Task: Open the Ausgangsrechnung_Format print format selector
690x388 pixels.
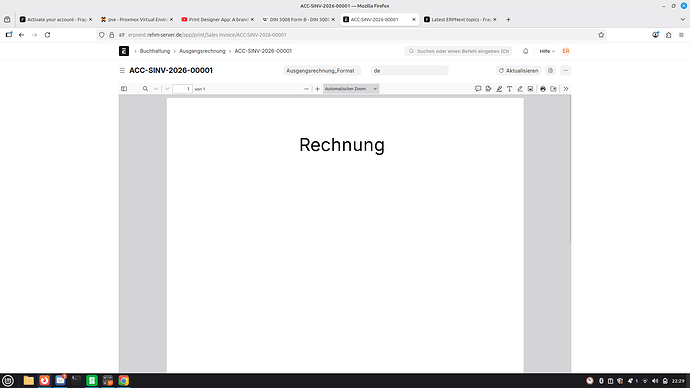Action: [322, 70]
